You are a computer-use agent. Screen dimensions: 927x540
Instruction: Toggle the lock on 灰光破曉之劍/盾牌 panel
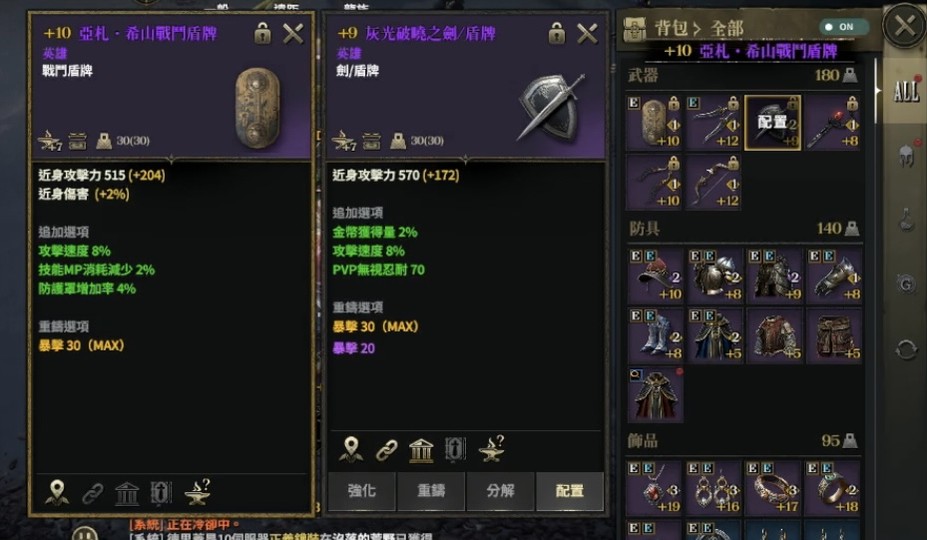556,34
